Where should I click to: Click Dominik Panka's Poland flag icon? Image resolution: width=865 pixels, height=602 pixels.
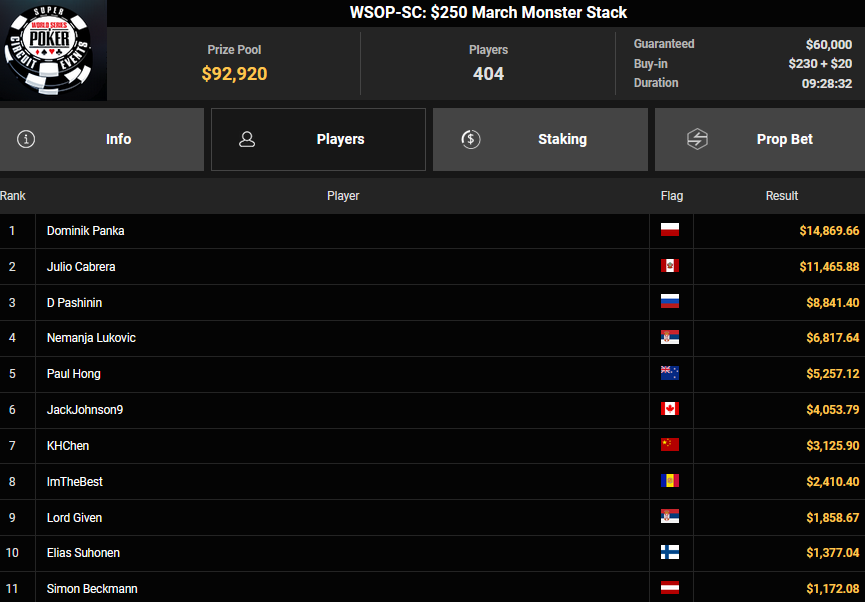coord(670,230)
